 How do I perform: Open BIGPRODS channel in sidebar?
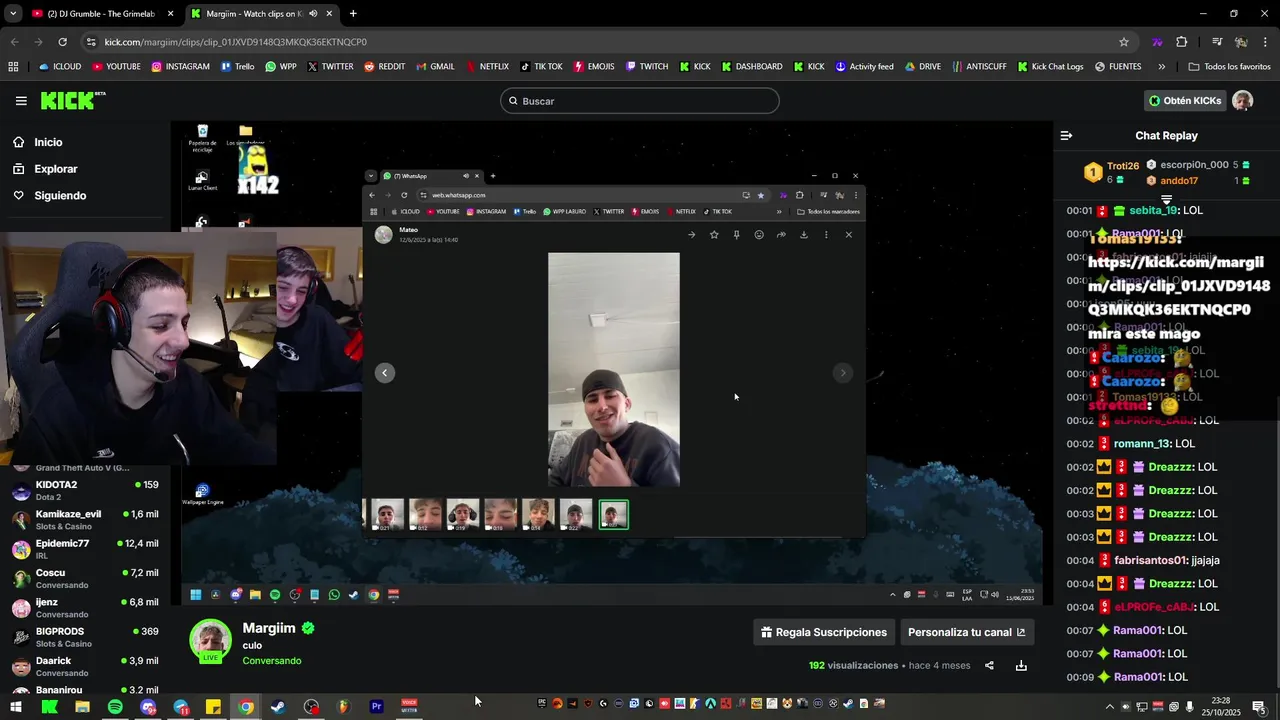pyautogui.click(x=85, y=637)
